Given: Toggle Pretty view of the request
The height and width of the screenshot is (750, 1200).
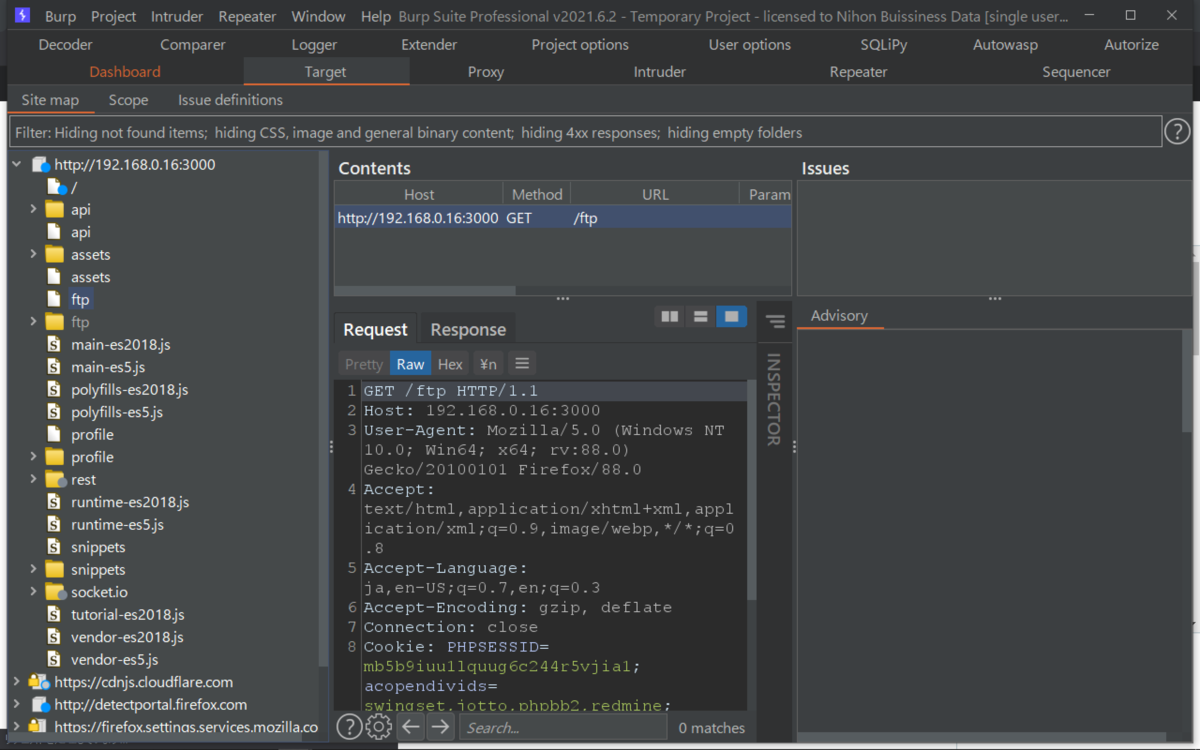Looking at the screenshot, I should (x=364, y=364).
